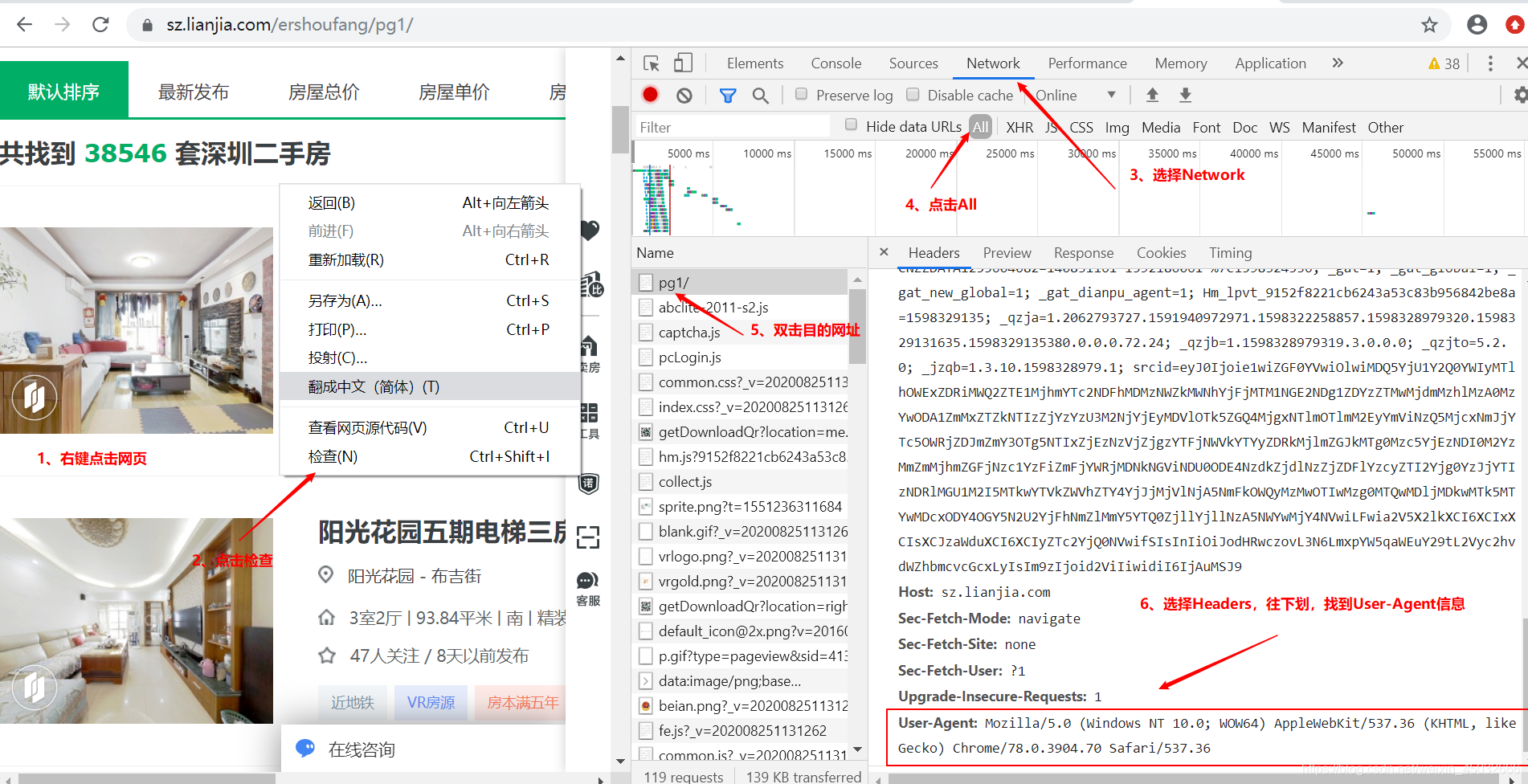The width and height of the screenshot is (1528, 784).
Task: Open the Console tab
Action: [835, 63]
